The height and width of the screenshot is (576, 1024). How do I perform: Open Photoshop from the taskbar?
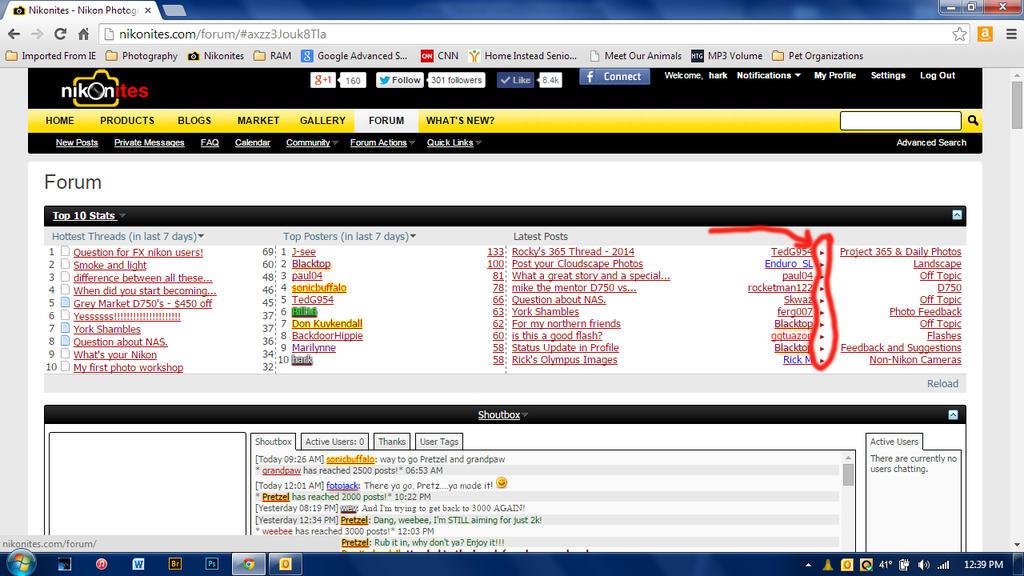[x=212, y=564]
